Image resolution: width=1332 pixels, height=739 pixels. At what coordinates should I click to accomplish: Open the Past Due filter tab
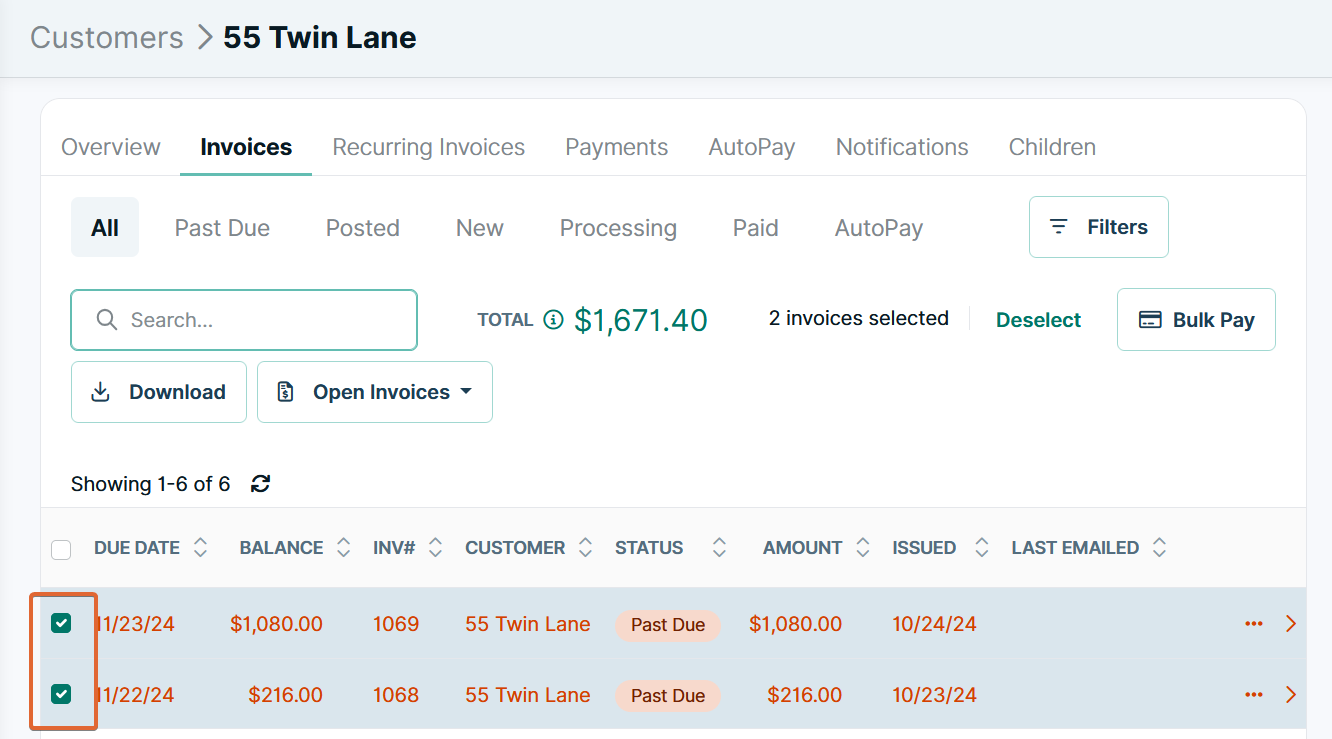click(x=221, y=227)
